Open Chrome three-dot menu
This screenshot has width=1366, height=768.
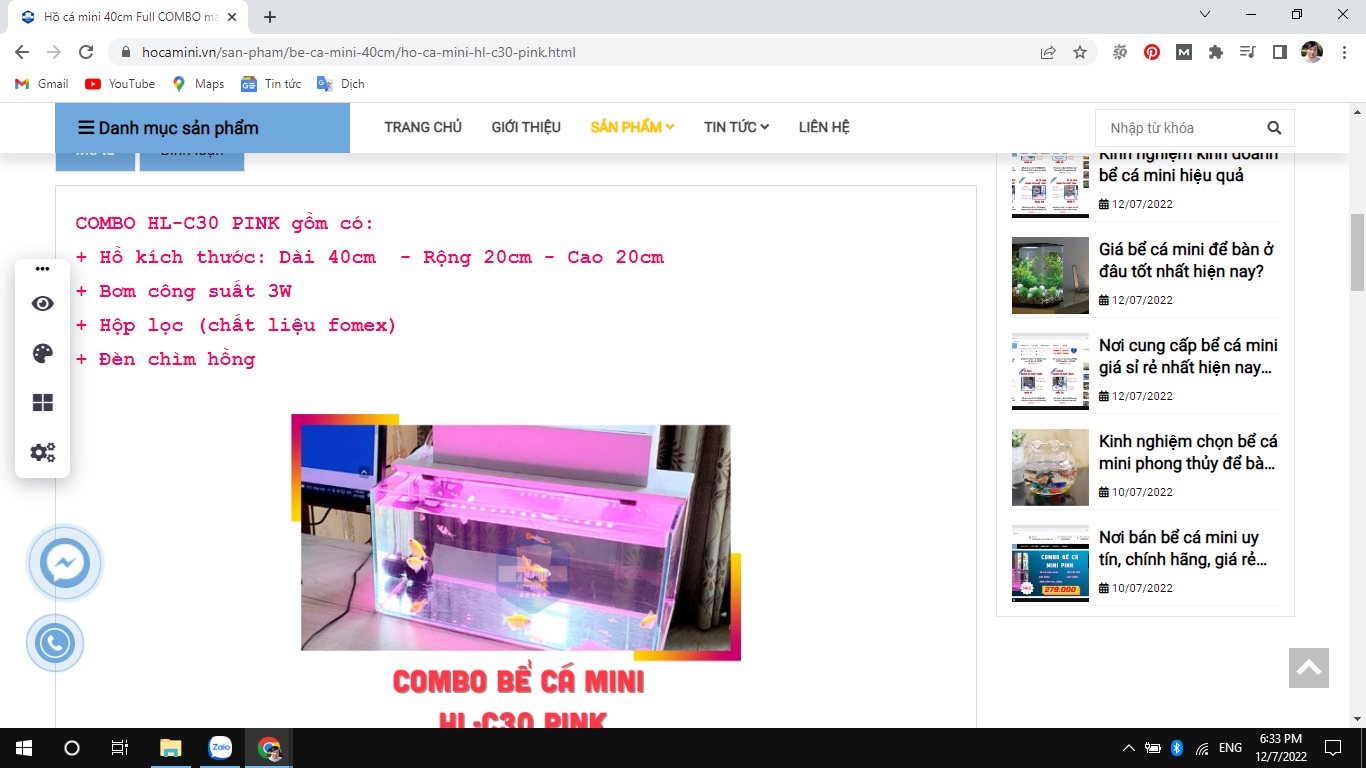[x=1344, y=52]
